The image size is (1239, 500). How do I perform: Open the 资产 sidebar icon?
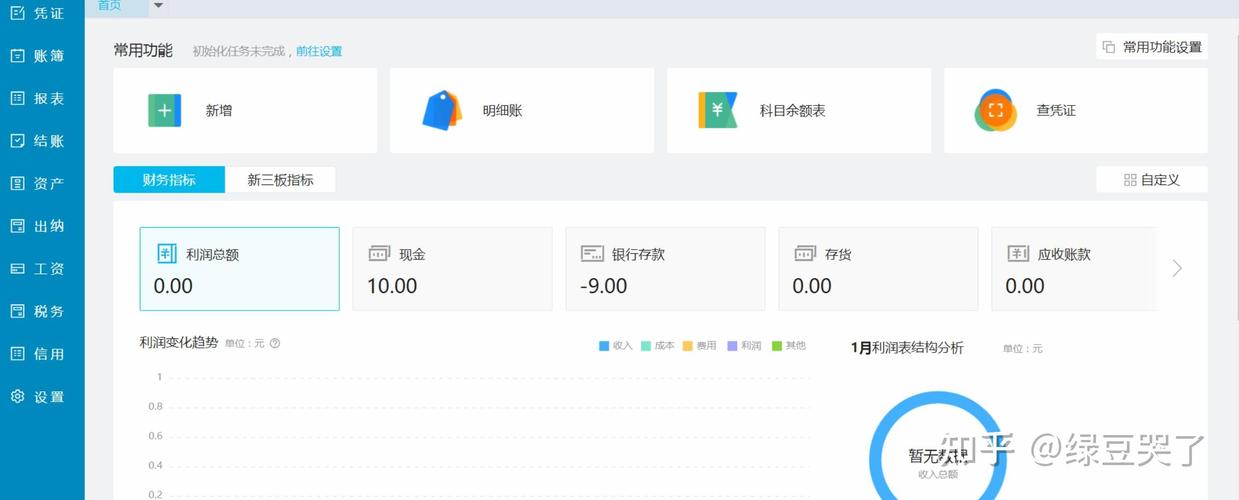pyautogui.click(x=17, y=183)
